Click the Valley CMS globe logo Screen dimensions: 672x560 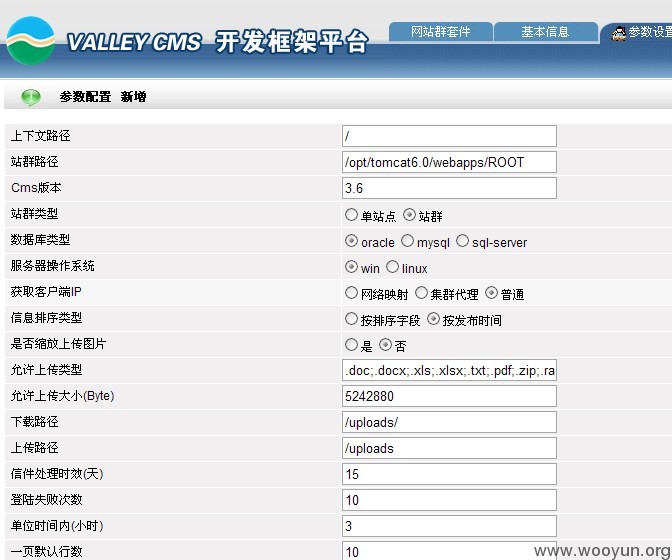point(31,41)
